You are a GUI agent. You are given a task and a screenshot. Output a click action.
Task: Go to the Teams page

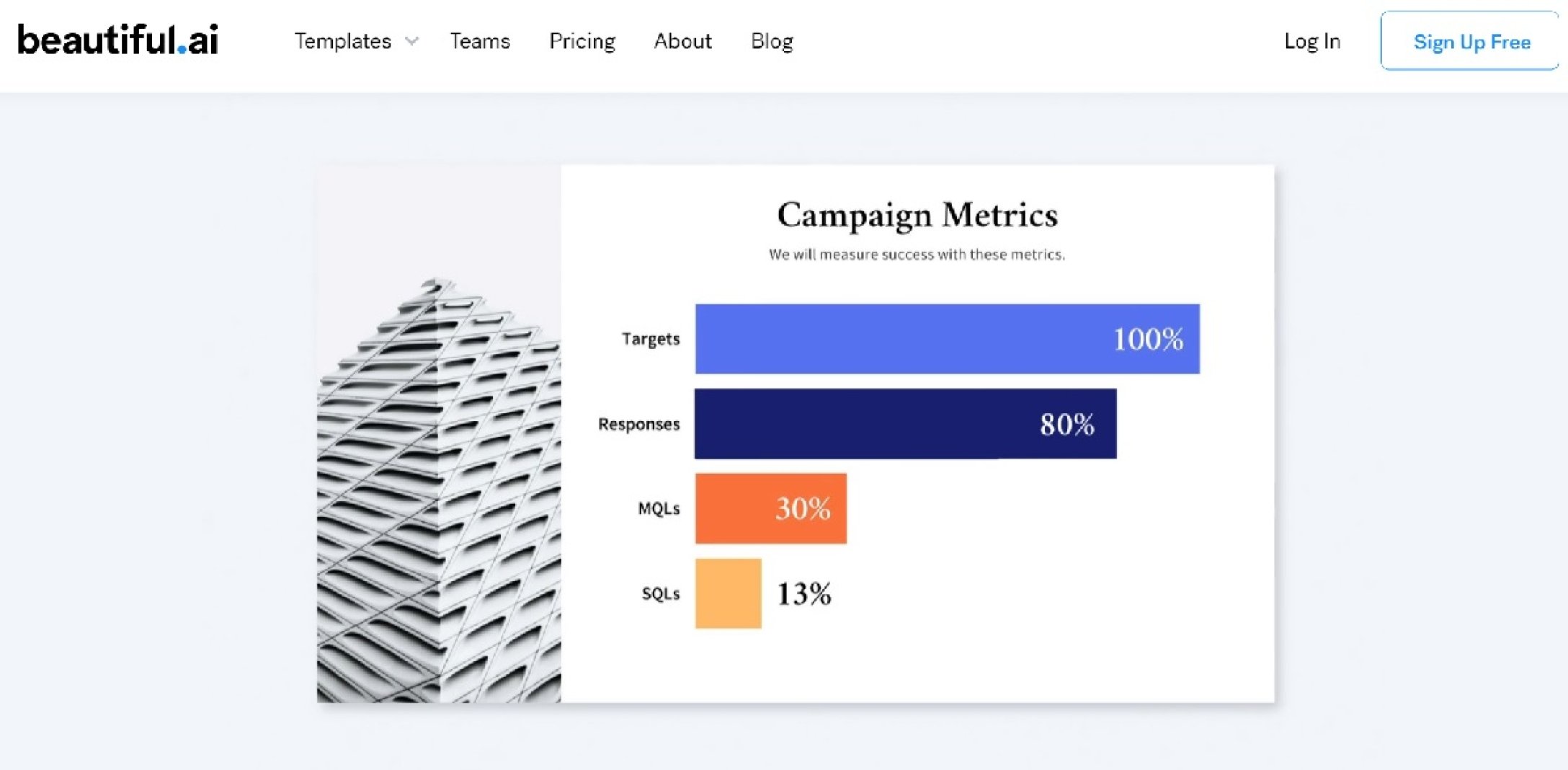[x=480, y=41]
